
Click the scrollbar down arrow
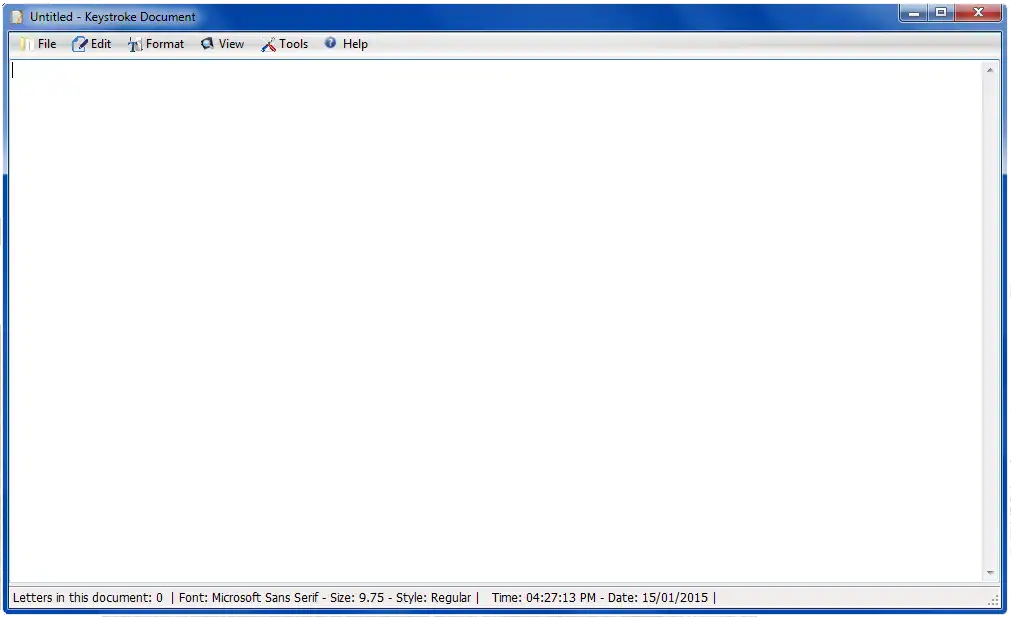(990, 573)
